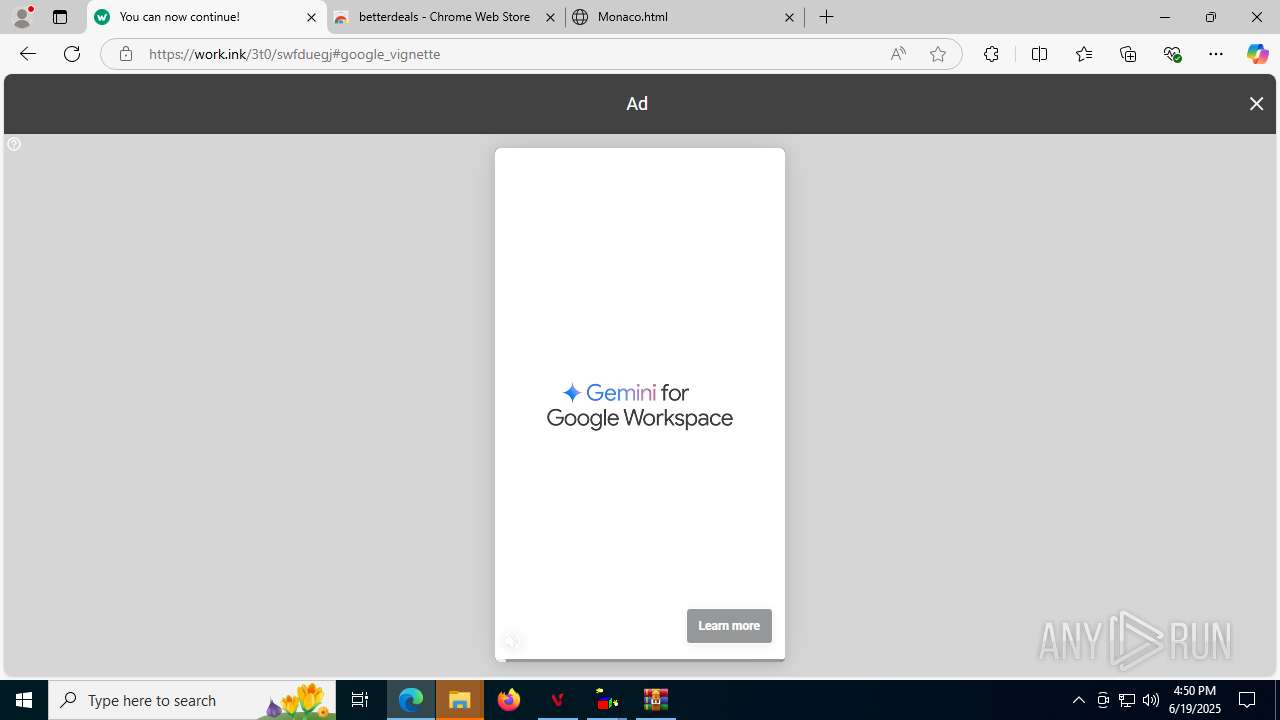Open File Explorer from taskbar

tap(460, 700)
